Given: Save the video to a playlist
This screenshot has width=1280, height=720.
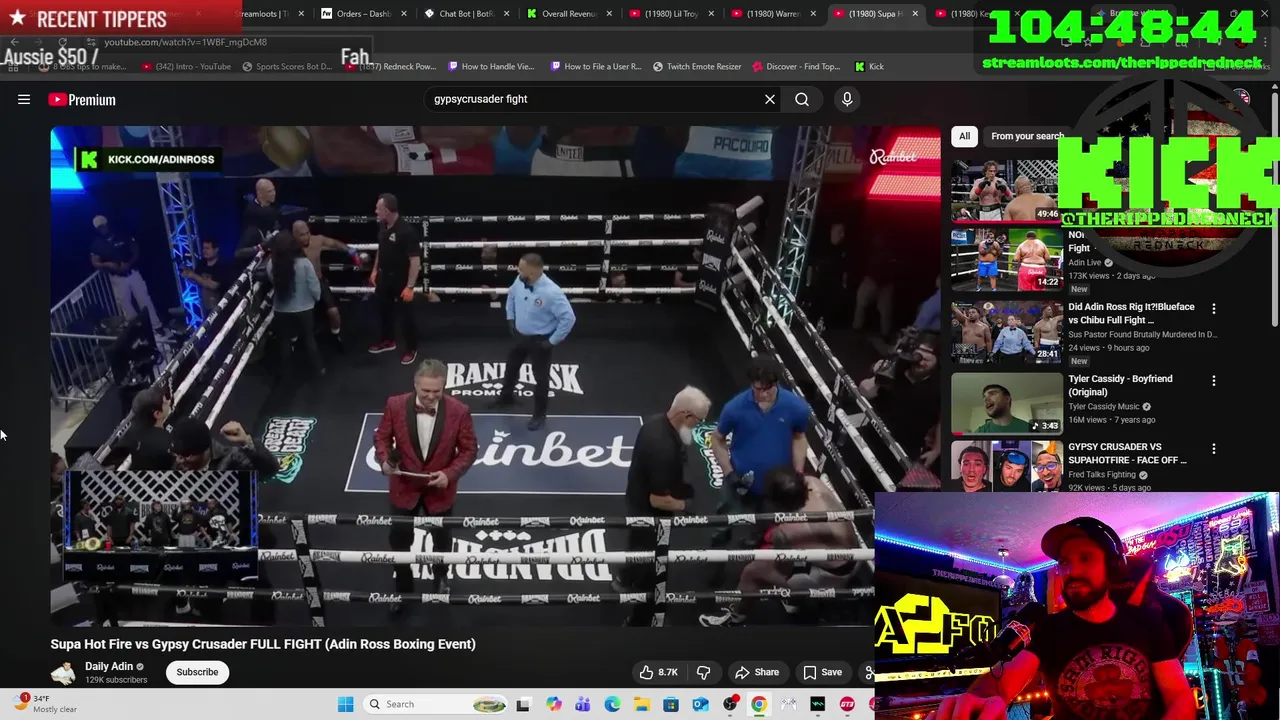Looking at the screenshot, I should [823, 672].
